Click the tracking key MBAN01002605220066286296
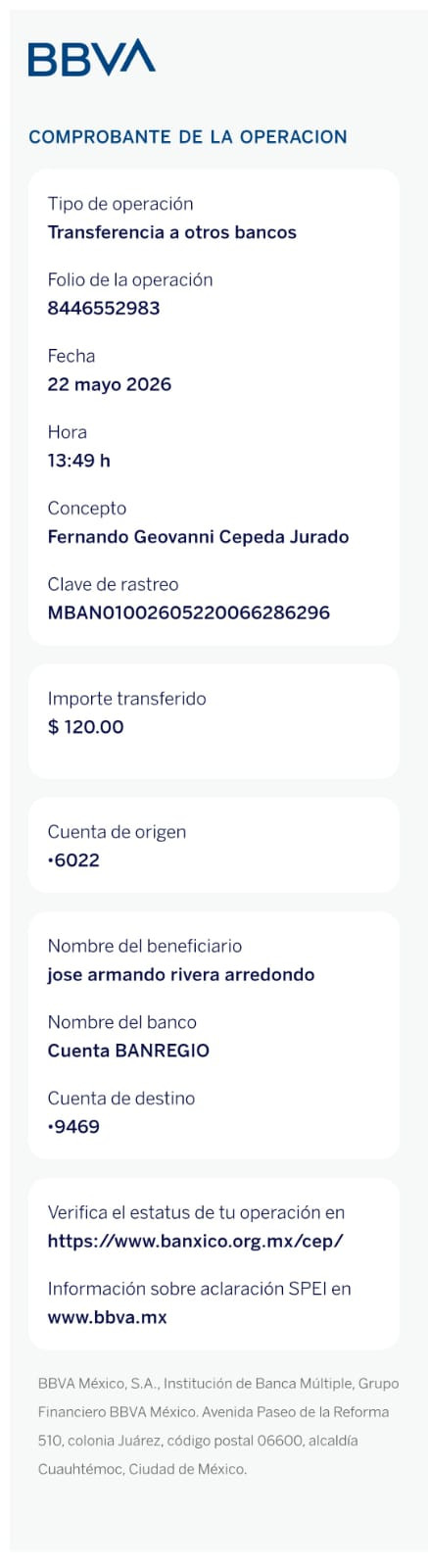This screenshot has height=1568, width=428. 189,612
